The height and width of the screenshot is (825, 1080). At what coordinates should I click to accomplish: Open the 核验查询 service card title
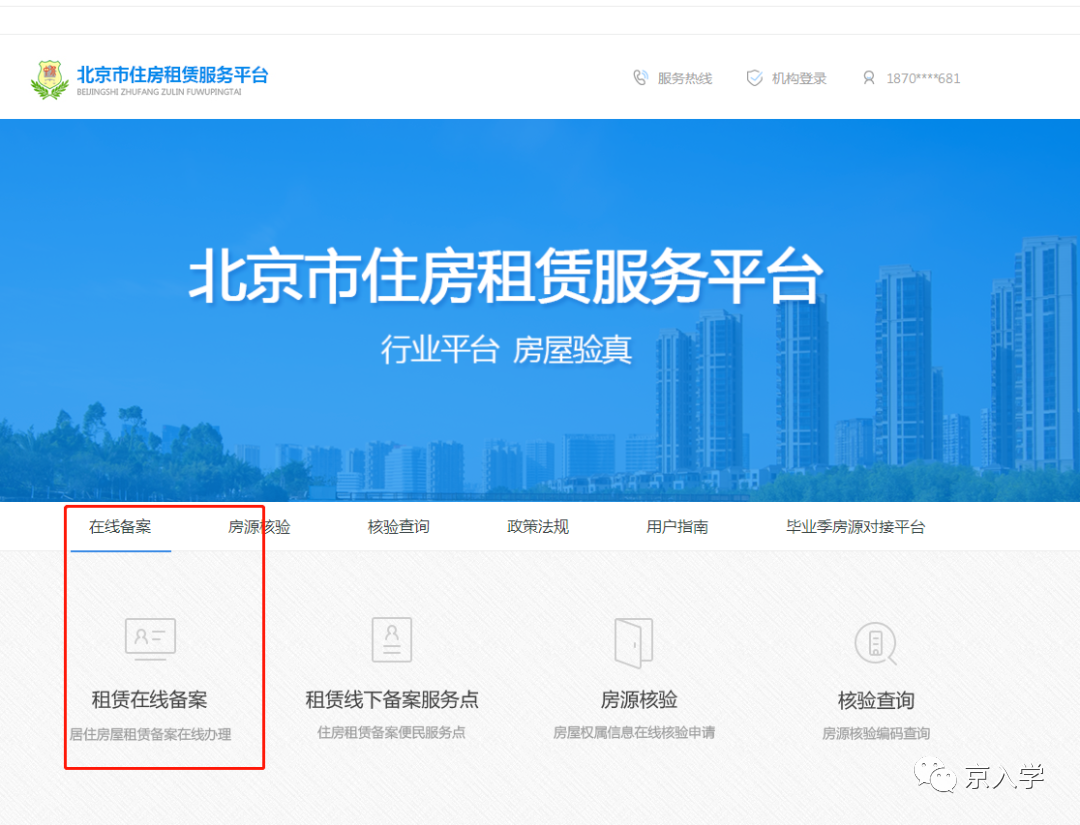876,700
